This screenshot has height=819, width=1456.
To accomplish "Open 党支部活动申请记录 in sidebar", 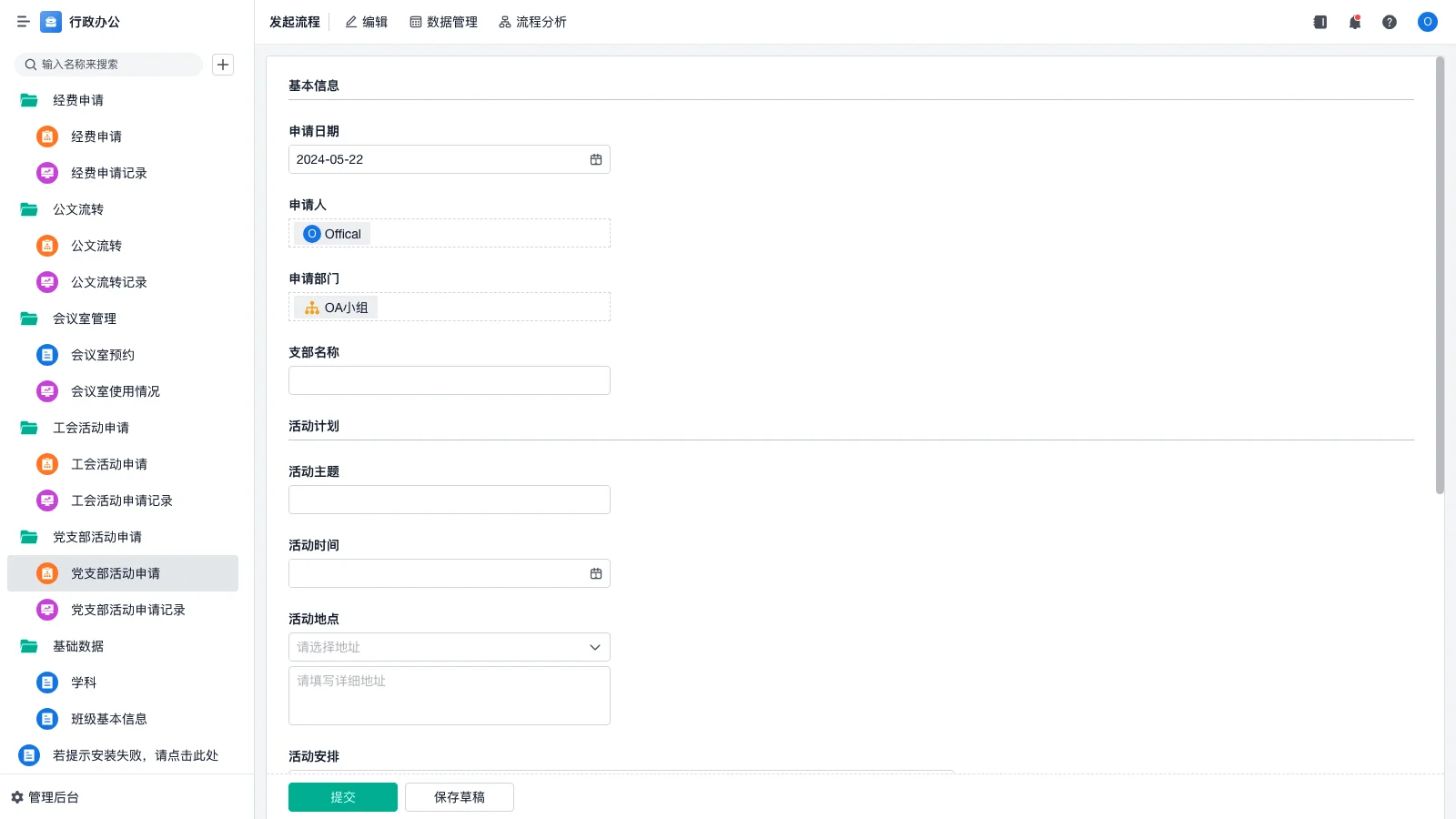I will [123, 610].
